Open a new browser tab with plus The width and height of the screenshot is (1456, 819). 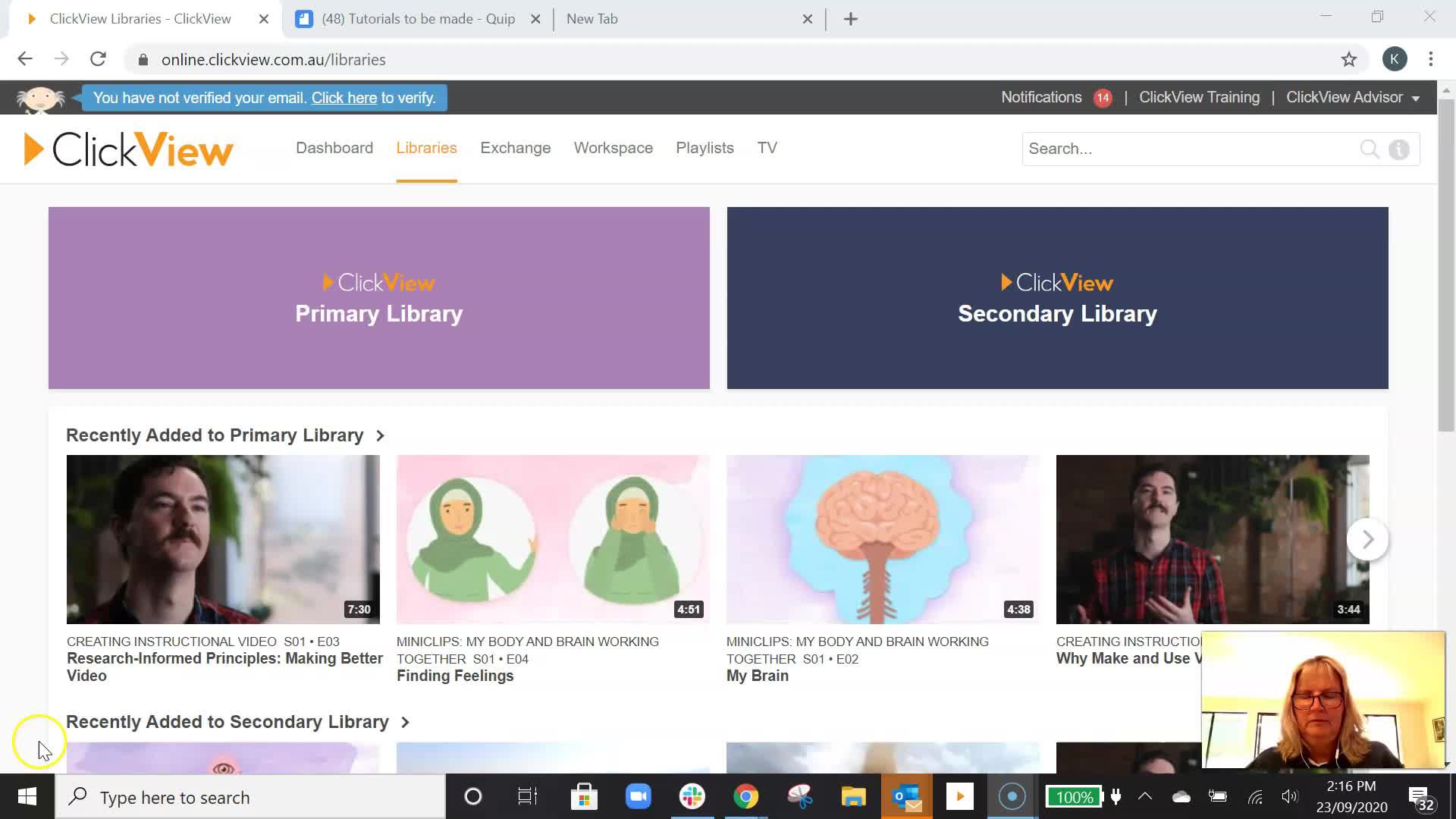(851, 19)
